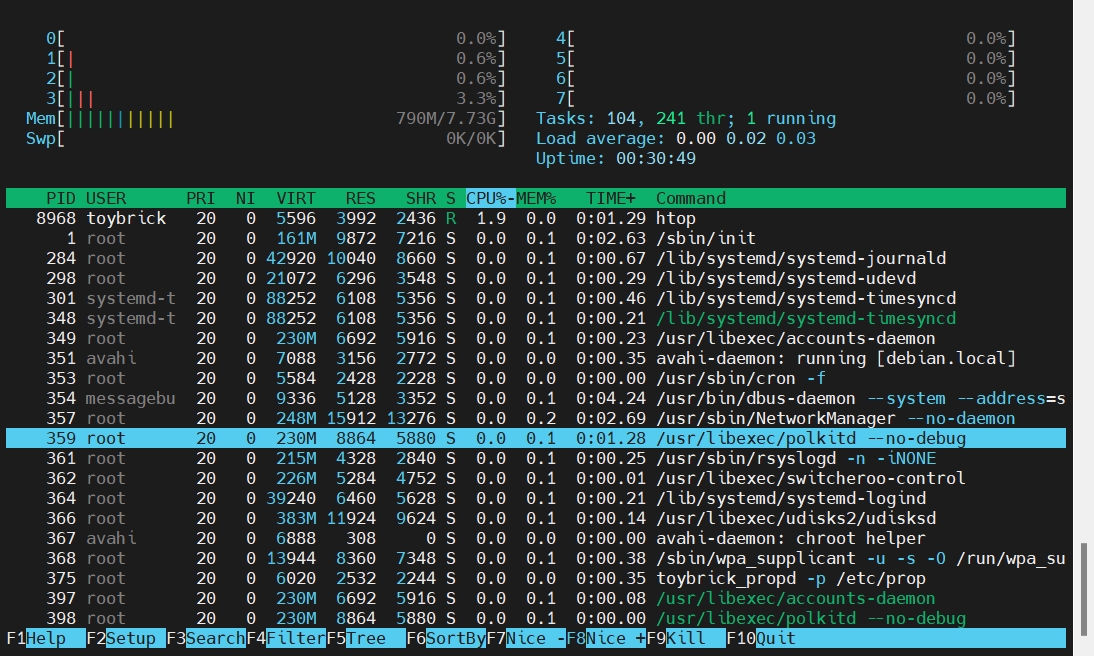The width and height of the screenshot is (1094, 656).
Task: Click the CPU 4 usage meter
Action: [786, 38]
